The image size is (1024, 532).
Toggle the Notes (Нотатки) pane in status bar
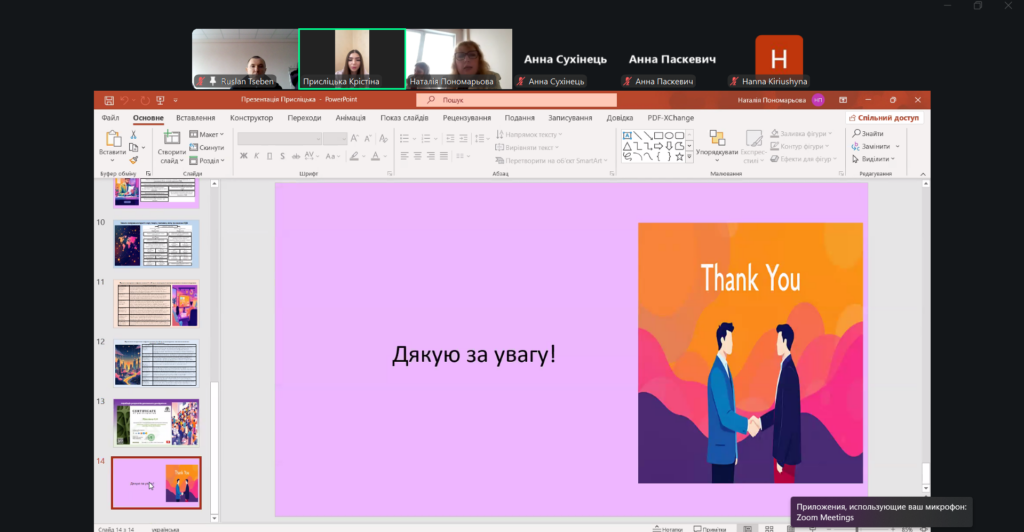(x=665, y=528)
